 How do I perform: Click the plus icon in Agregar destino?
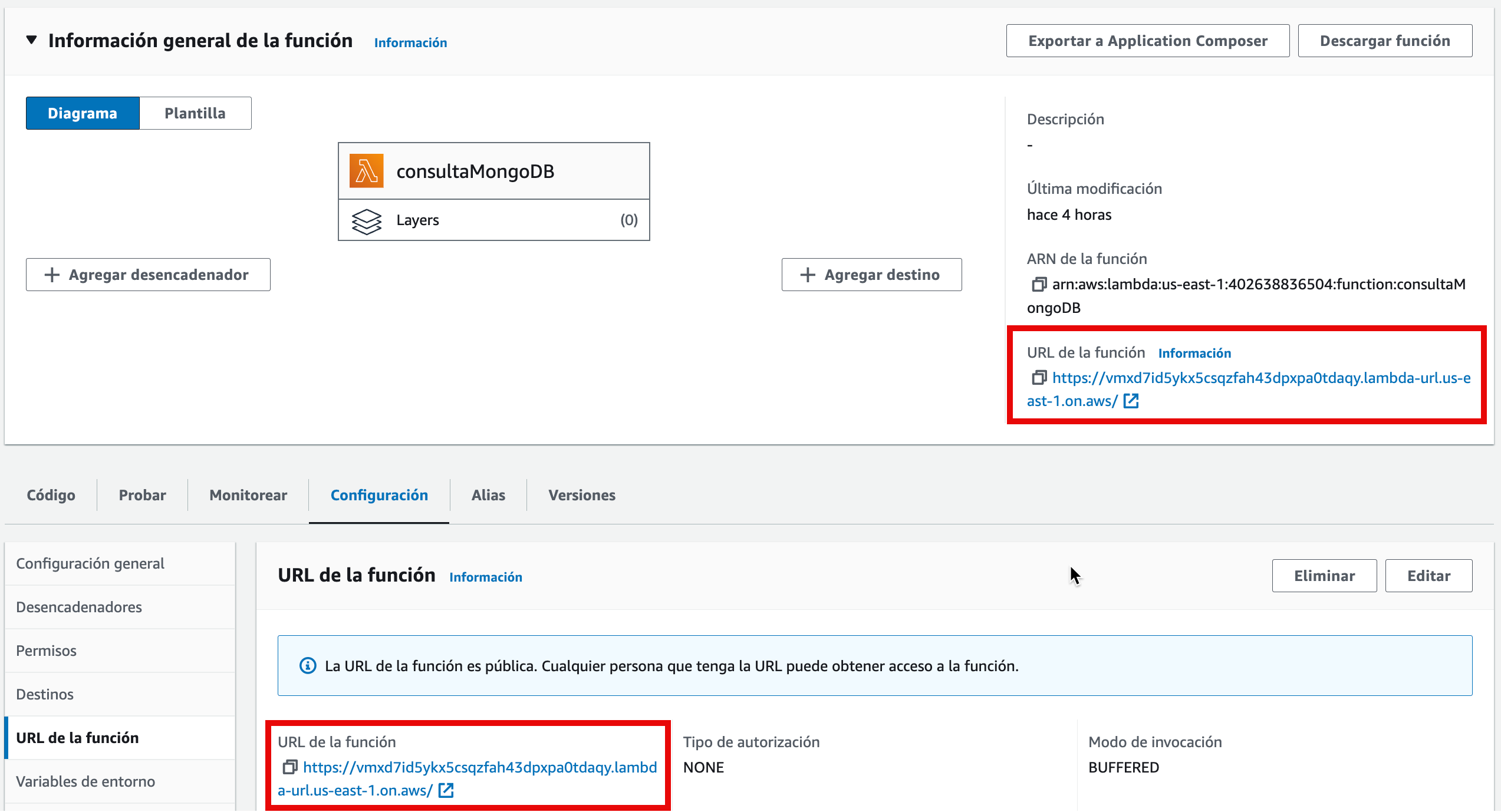click(808, 275)
